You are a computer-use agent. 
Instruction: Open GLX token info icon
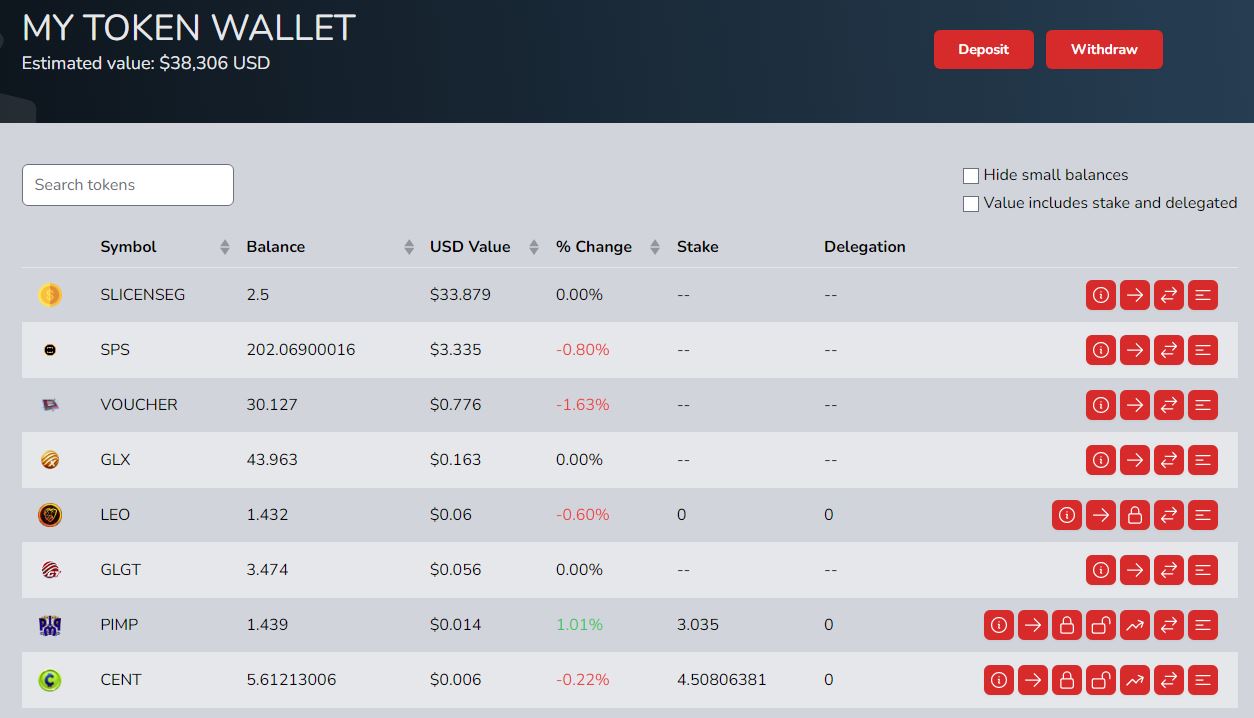point(1100,460)
